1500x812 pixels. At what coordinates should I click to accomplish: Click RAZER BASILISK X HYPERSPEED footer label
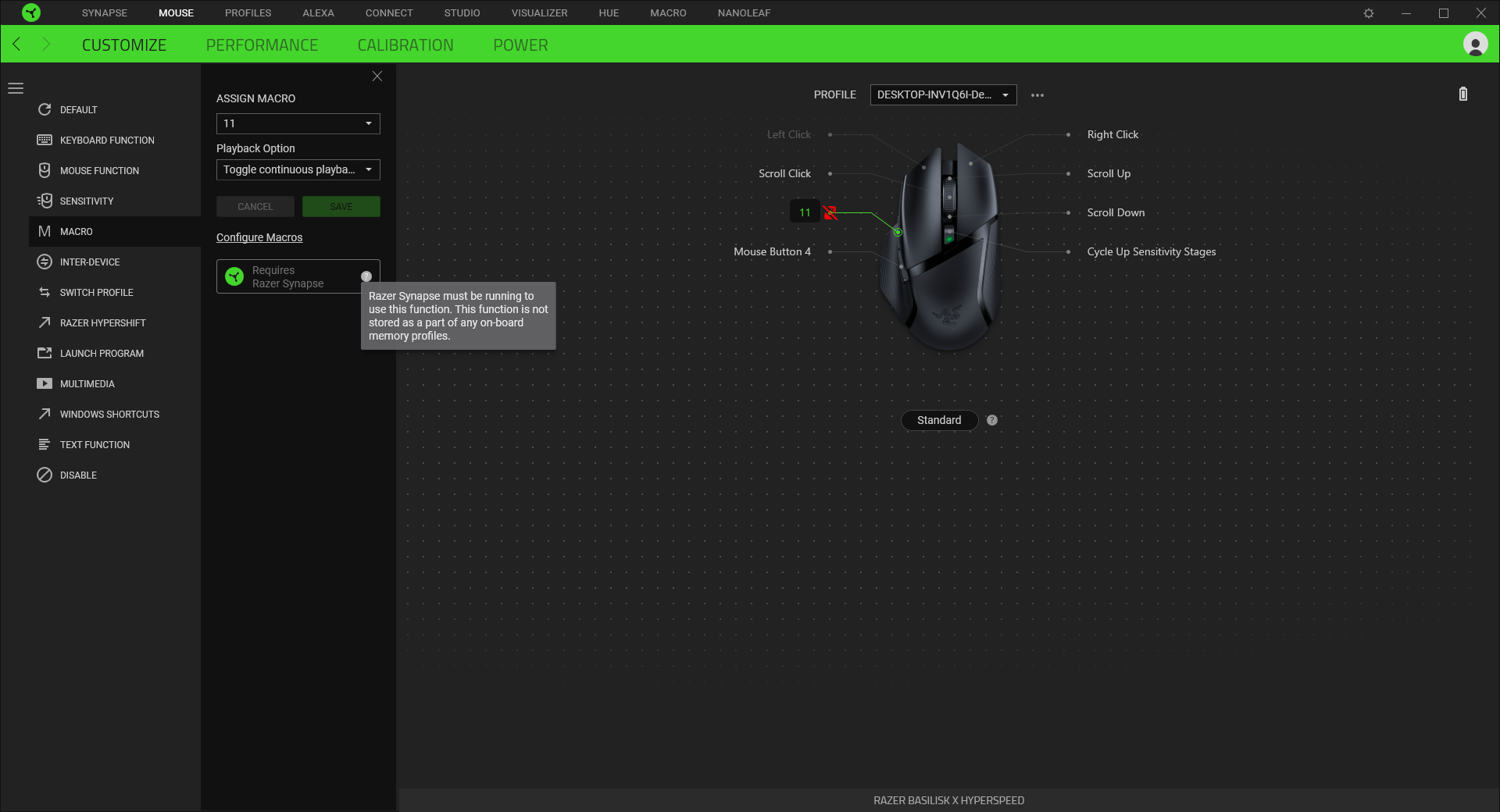(x=948, y=800)
